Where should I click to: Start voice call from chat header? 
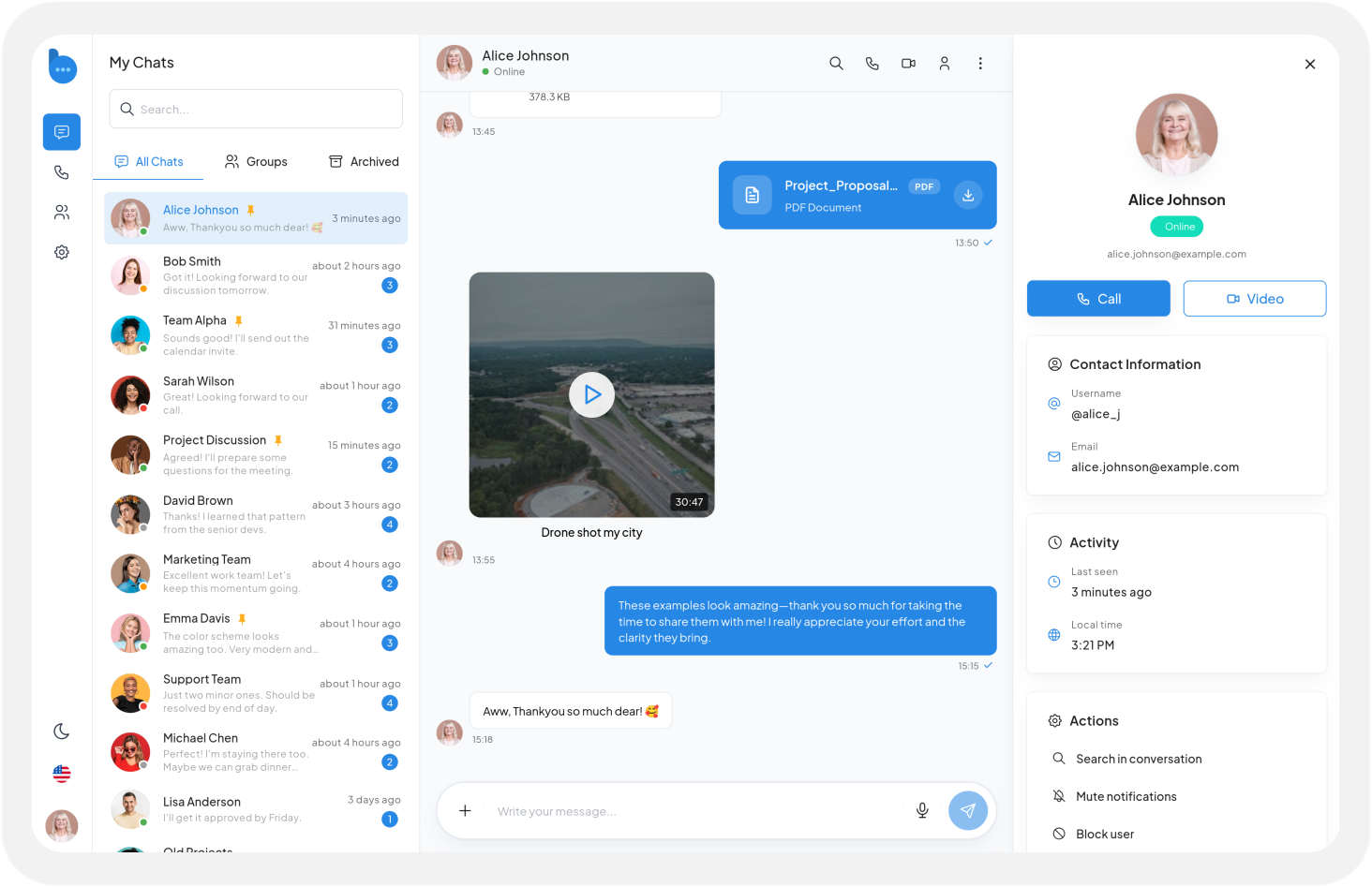coord(872,64)
